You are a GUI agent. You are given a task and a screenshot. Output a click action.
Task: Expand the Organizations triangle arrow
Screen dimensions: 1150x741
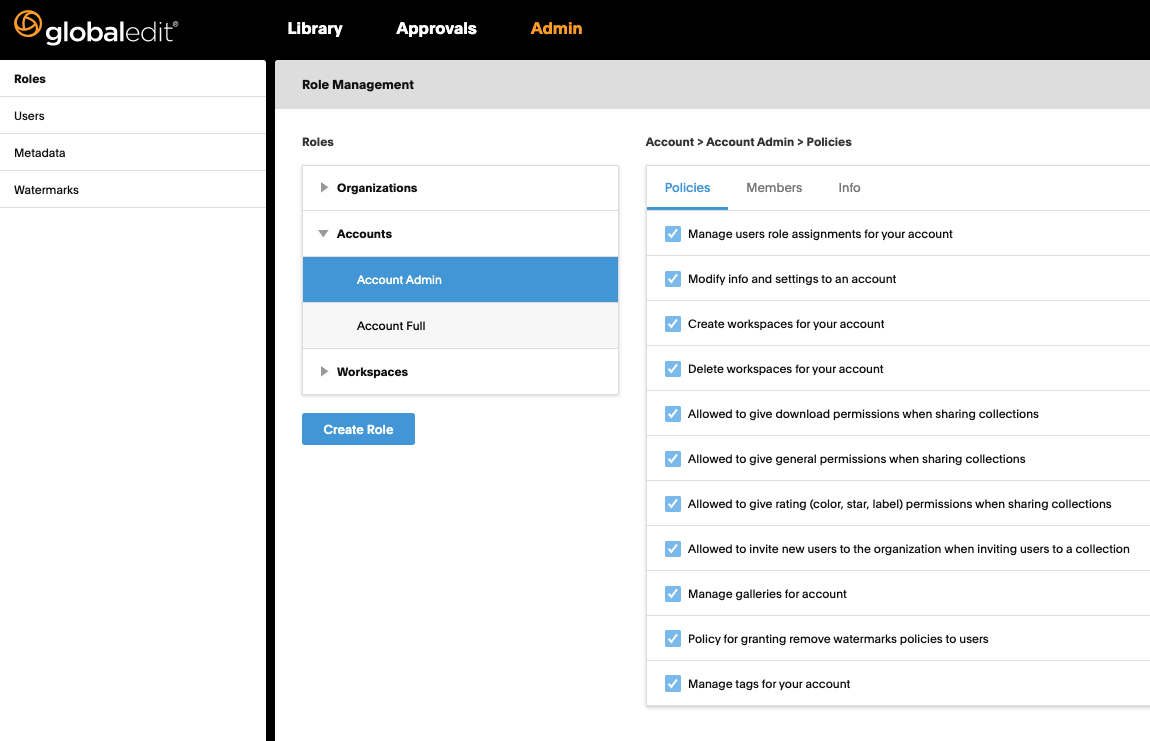click(x=324, y=188)
